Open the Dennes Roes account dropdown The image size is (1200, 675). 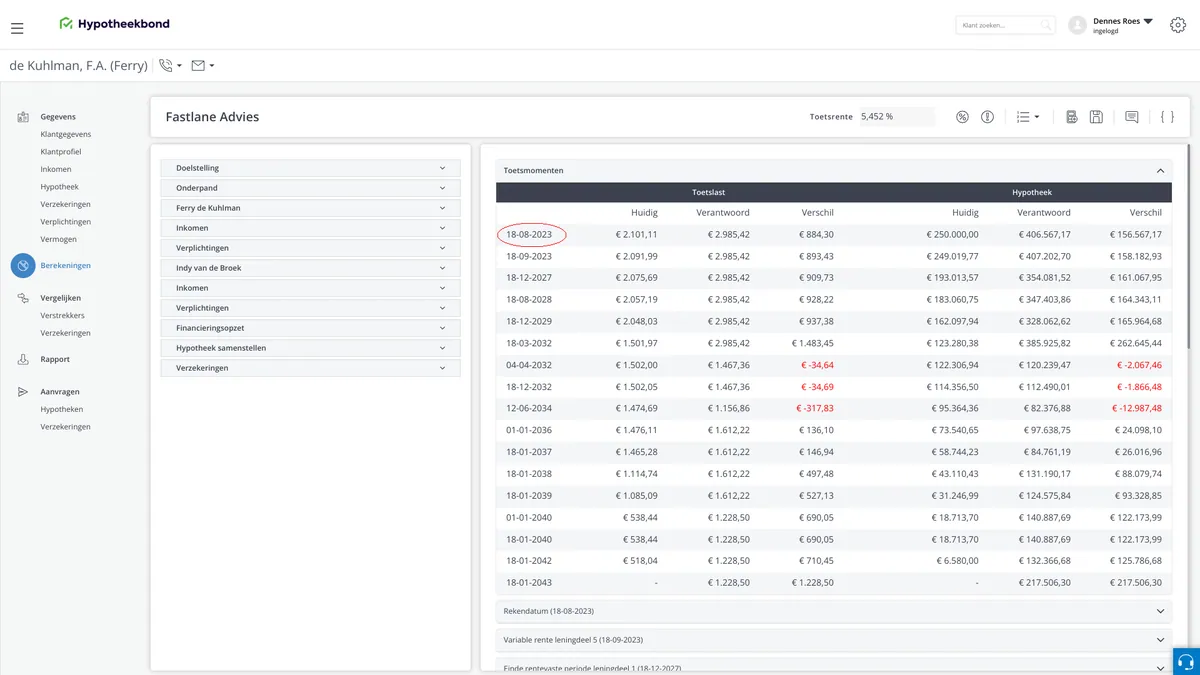(x=1148, y=21)
